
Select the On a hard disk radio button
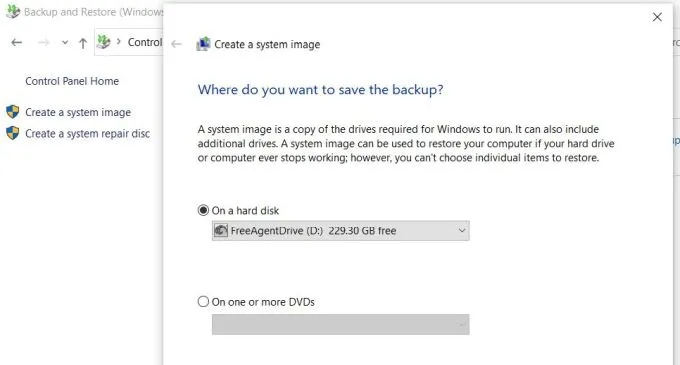[203, 210]
